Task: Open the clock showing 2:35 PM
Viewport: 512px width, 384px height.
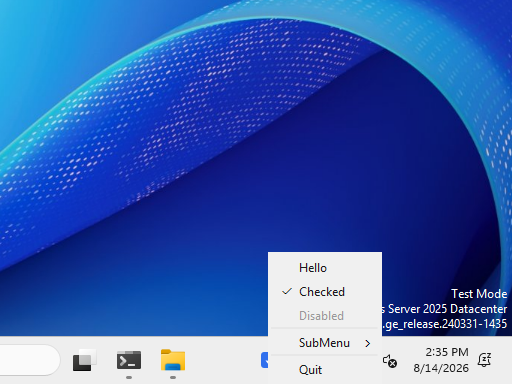Action: coord(441,360)
